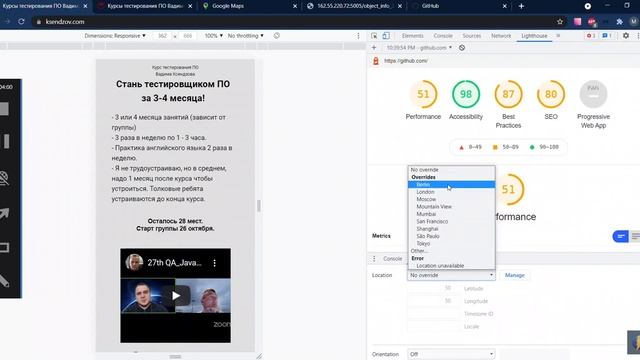640x360 pixels.
Task: Click Manage button next to Location
Action: click(514, 276)
